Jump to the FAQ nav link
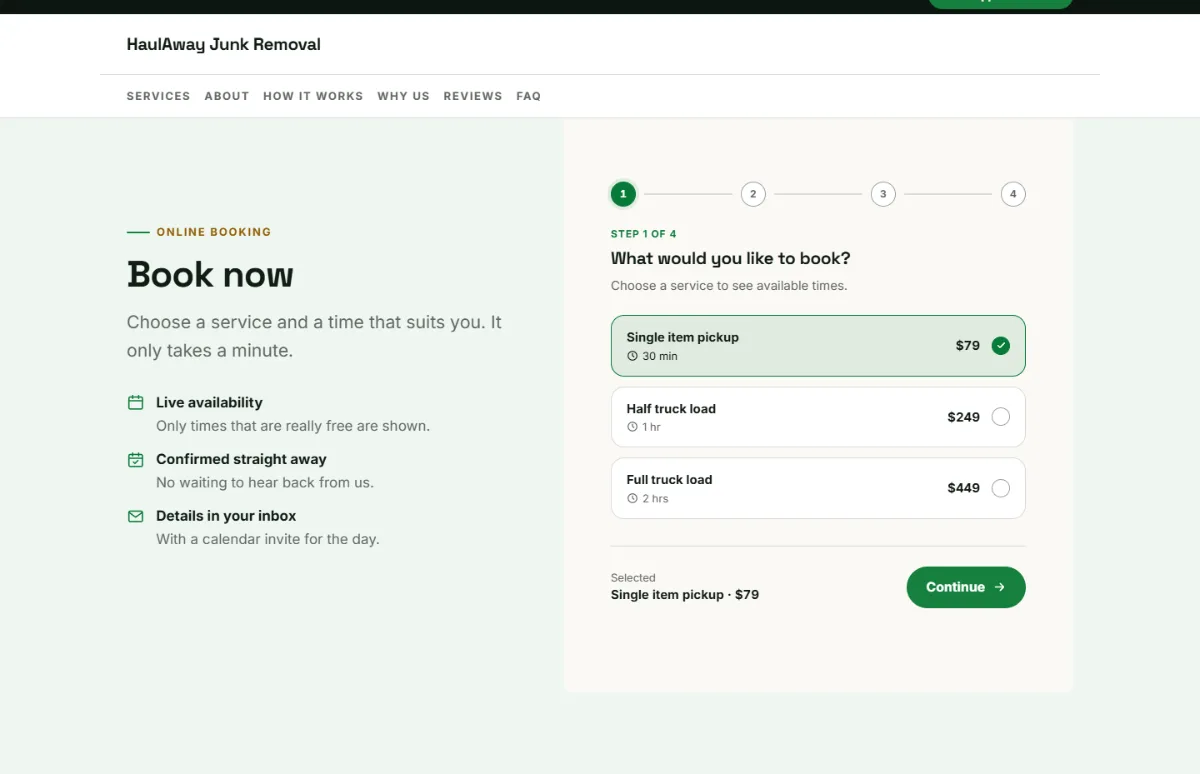Viewport: 1200px width, 774px height. [529, 96]
